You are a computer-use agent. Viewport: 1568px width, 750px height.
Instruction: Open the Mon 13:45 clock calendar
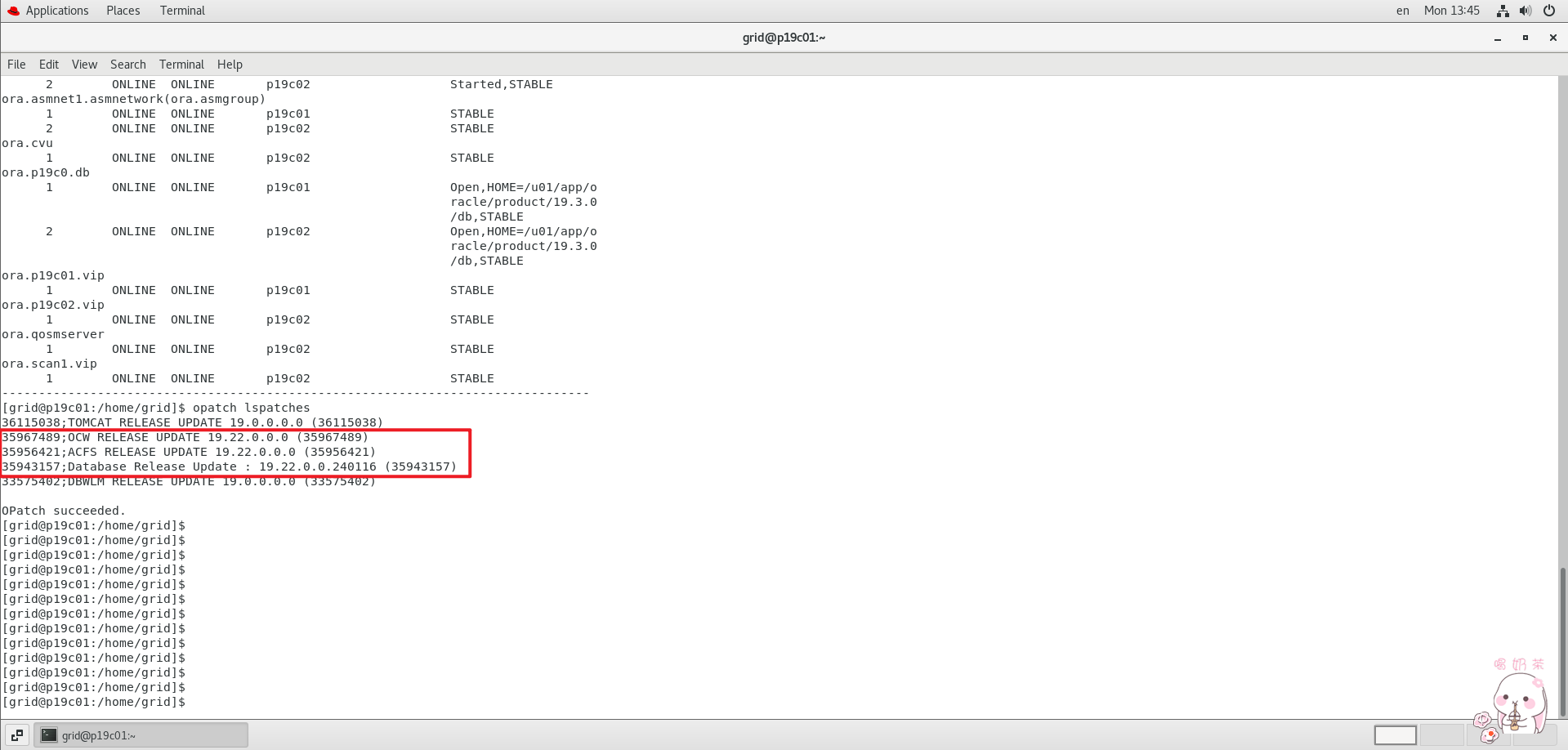[x=1451, y=11]
